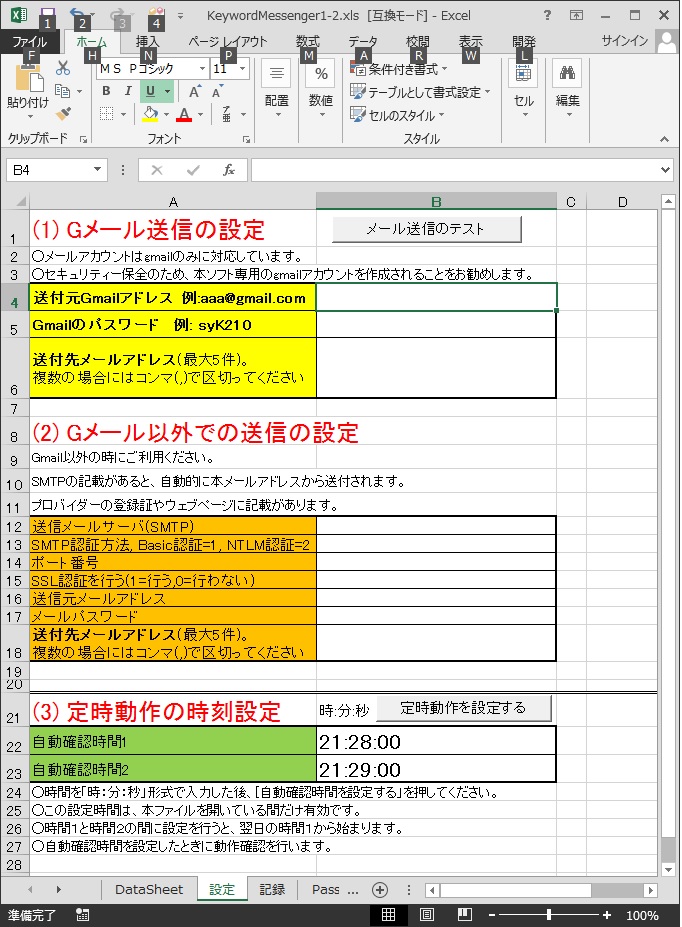Switch to the Developer (開発) tab
Viewport: 682px width, 927px height.
tap(524, 41)
